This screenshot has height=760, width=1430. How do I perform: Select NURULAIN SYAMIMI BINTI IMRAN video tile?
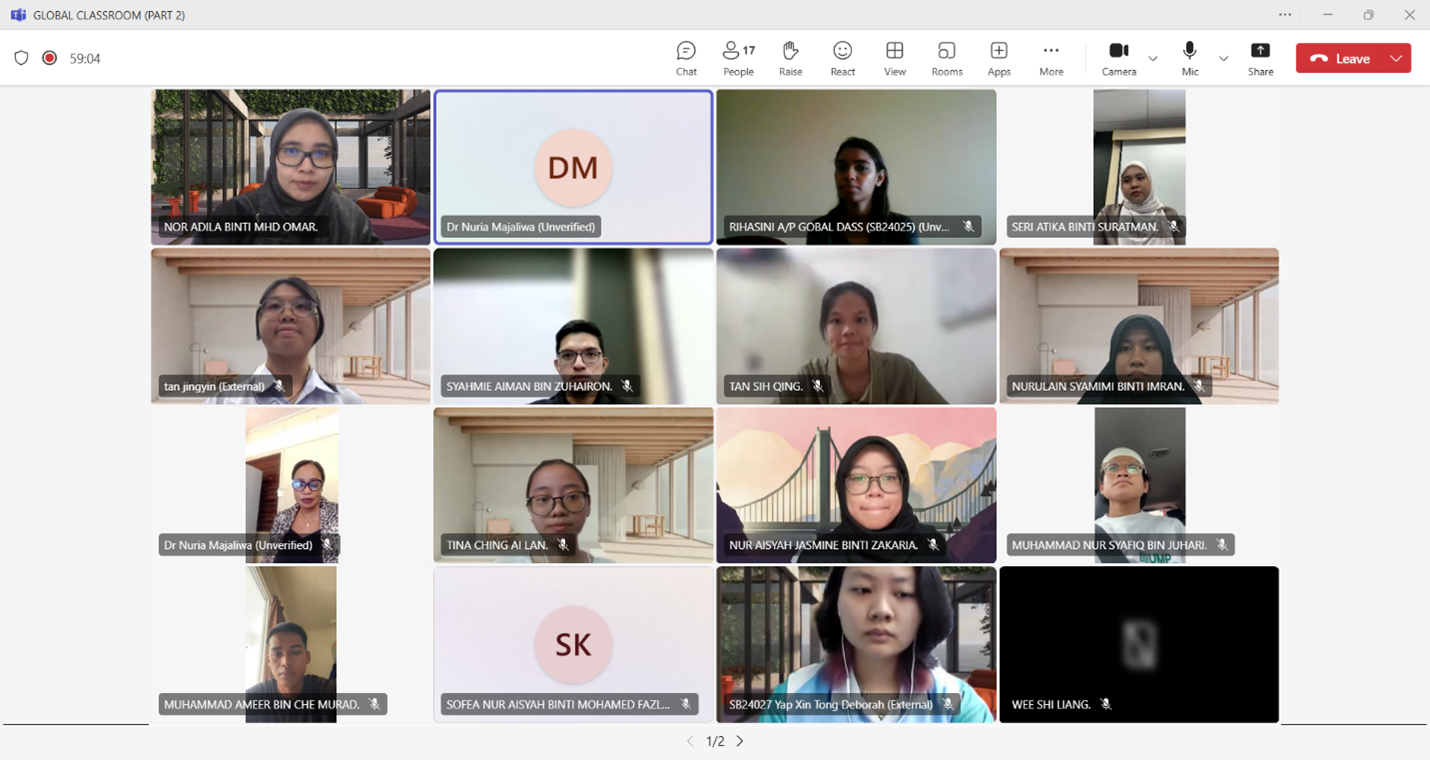click(1139, 326)
